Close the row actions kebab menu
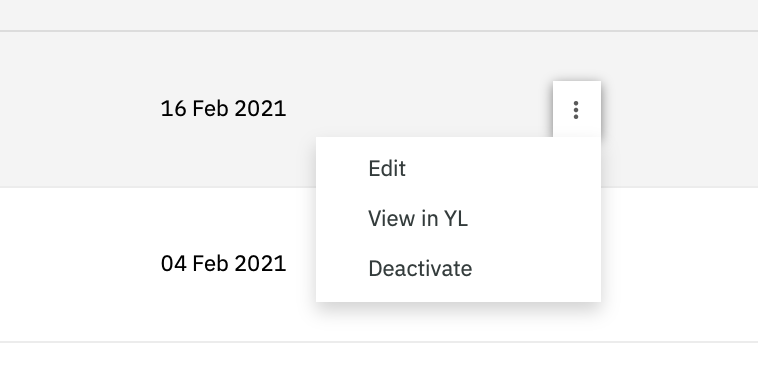Viewport: 758px width, 370px height. 576,110
